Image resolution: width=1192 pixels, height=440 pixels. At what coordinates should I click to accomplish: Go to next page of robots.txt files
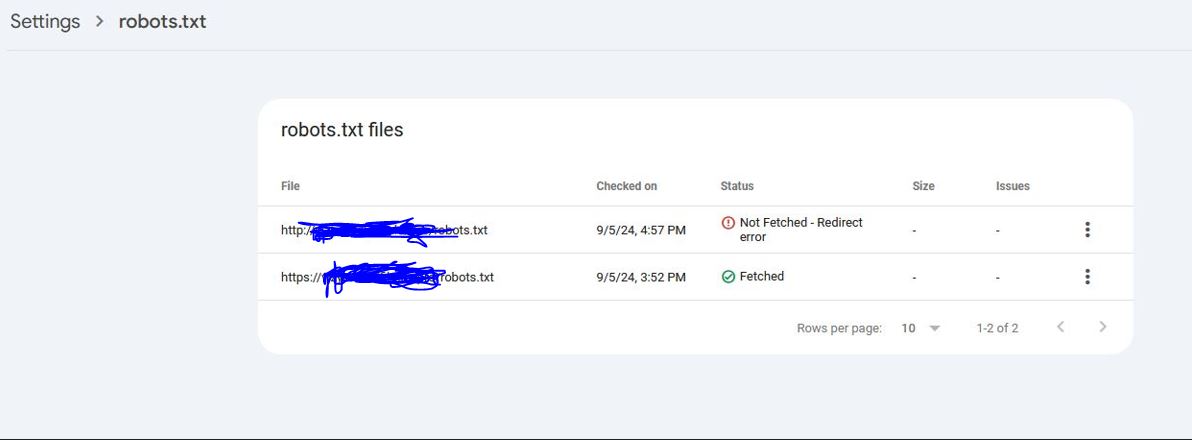(1102, 327)
